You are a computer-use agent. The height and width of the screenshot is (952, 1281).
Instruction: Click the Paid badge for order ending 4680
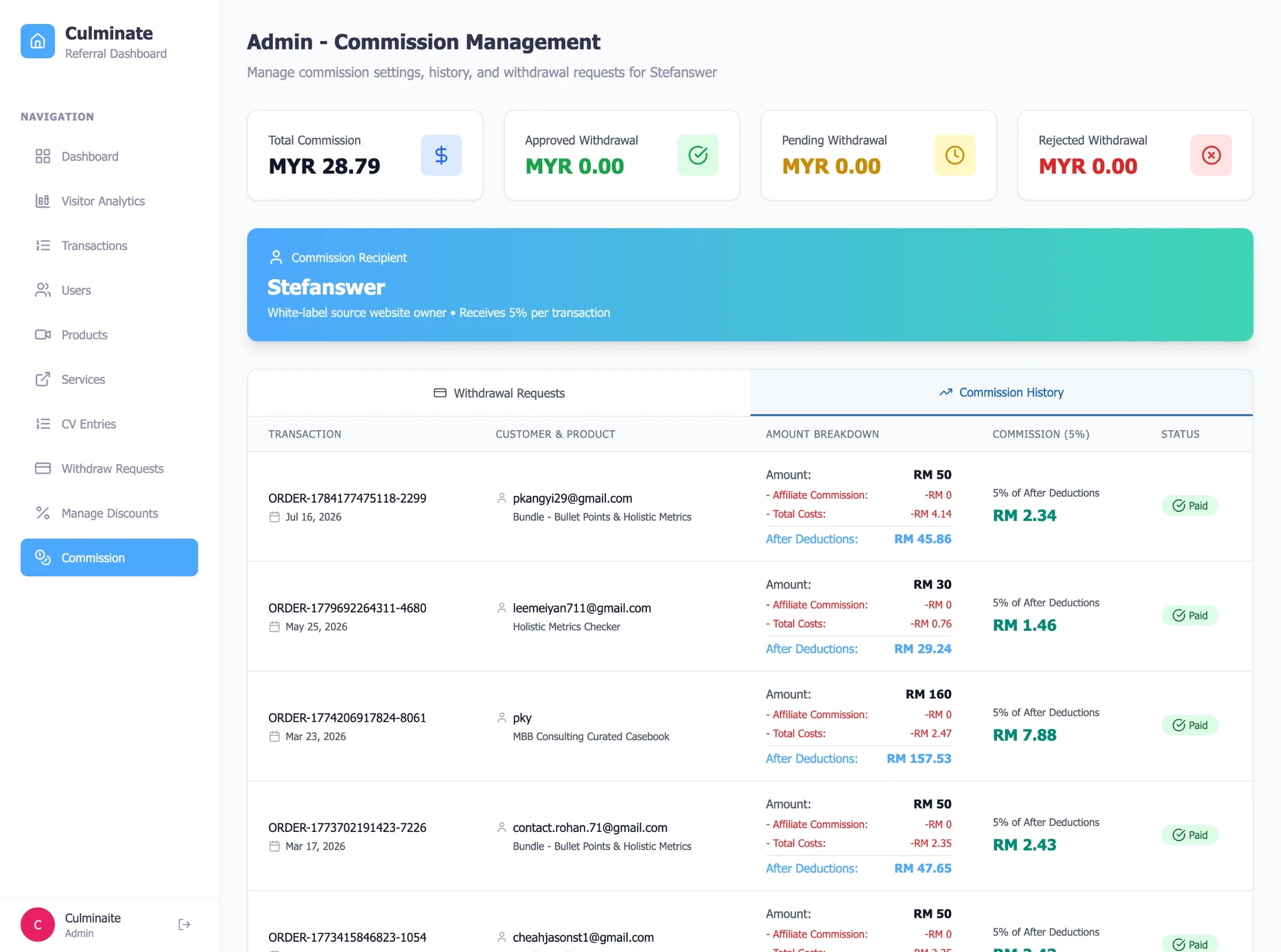1190,615
